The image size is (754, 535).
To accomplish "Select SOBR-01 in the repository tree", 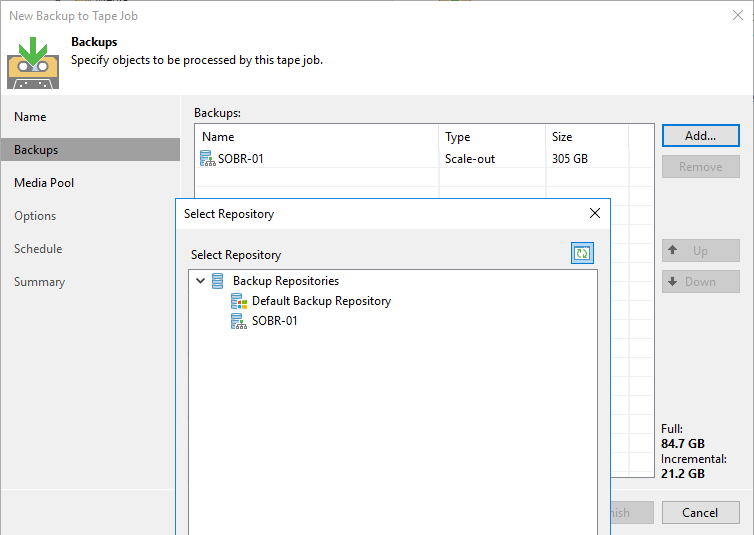I will (275, 321).
